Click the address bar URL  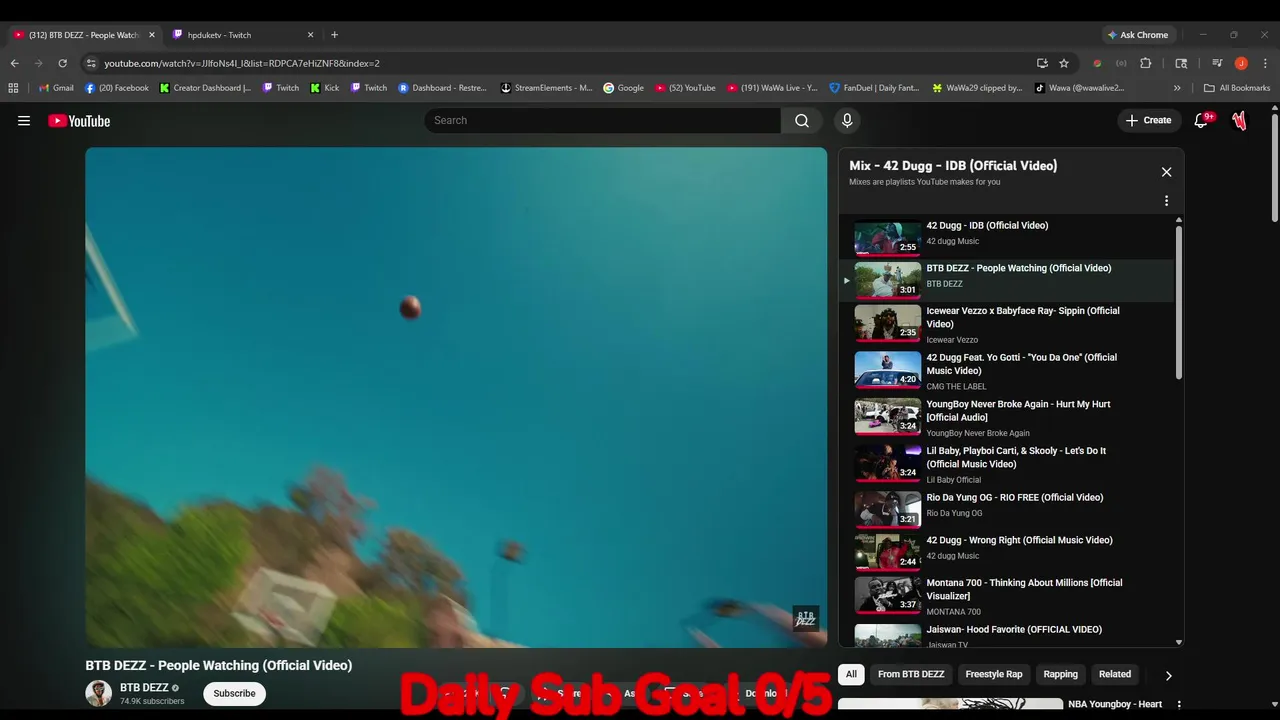242,63
